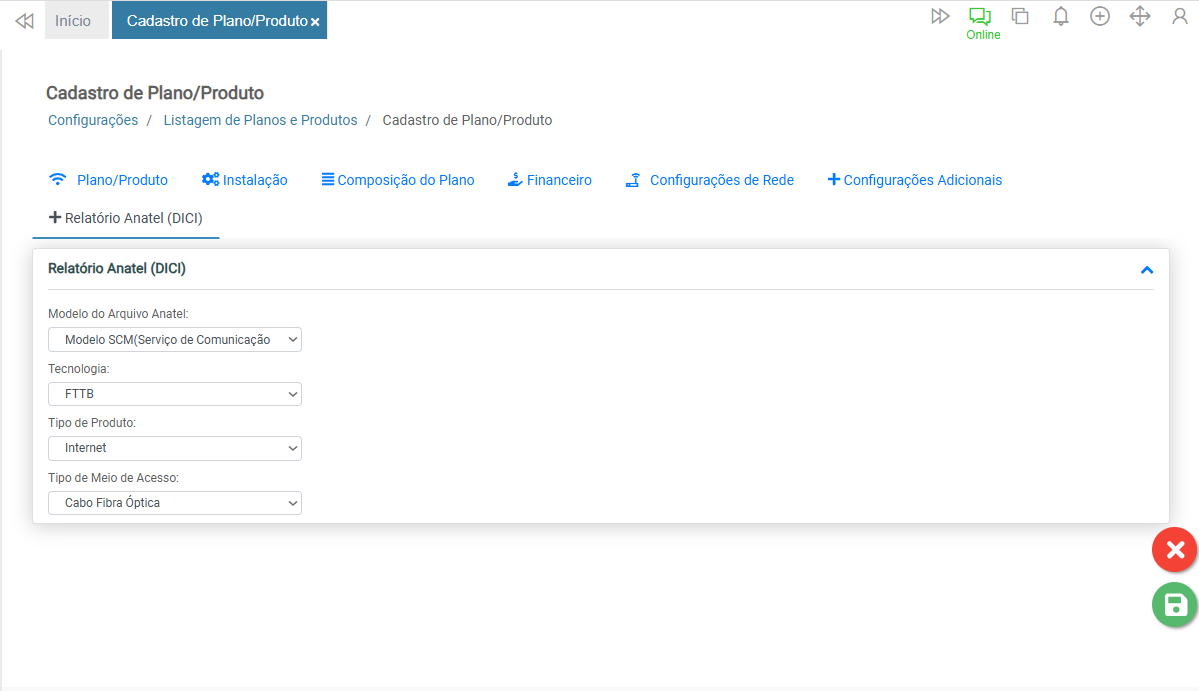1199x691 pixels.
Task: Collapse the Relatório Anatel (DICI) panel
Action: click(x=1147, y=270)
